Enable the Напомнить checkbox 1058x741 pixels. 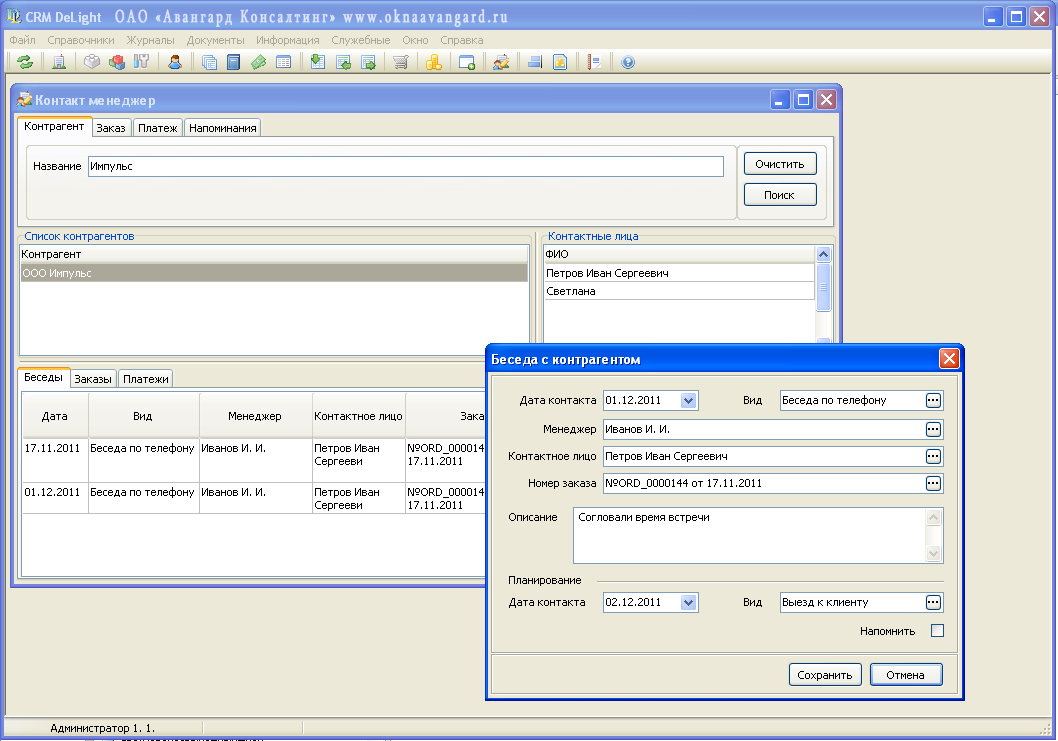937,631
